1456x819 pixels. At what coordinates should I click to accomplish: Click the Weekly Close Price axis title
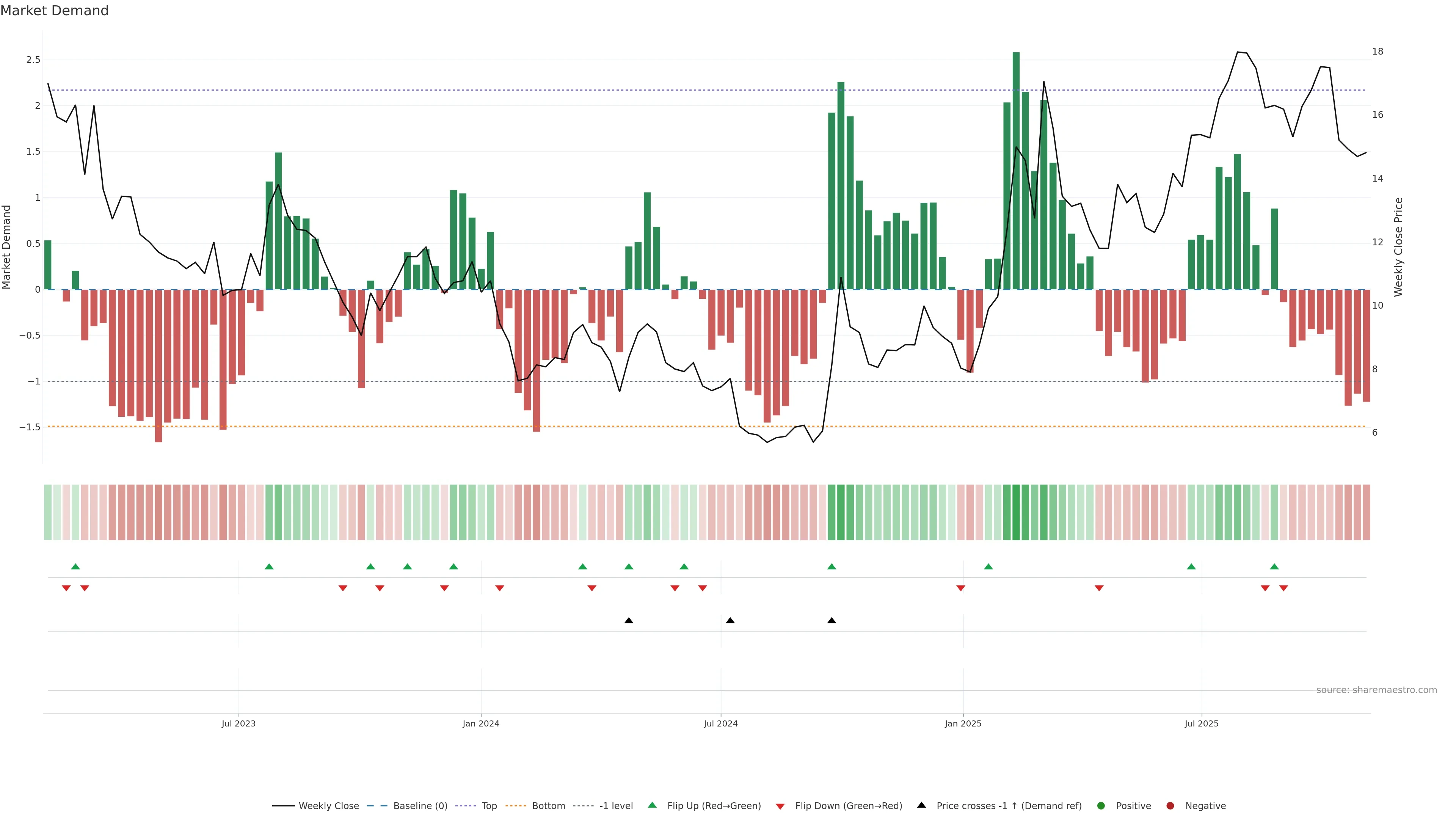[x=1398, y=247]
